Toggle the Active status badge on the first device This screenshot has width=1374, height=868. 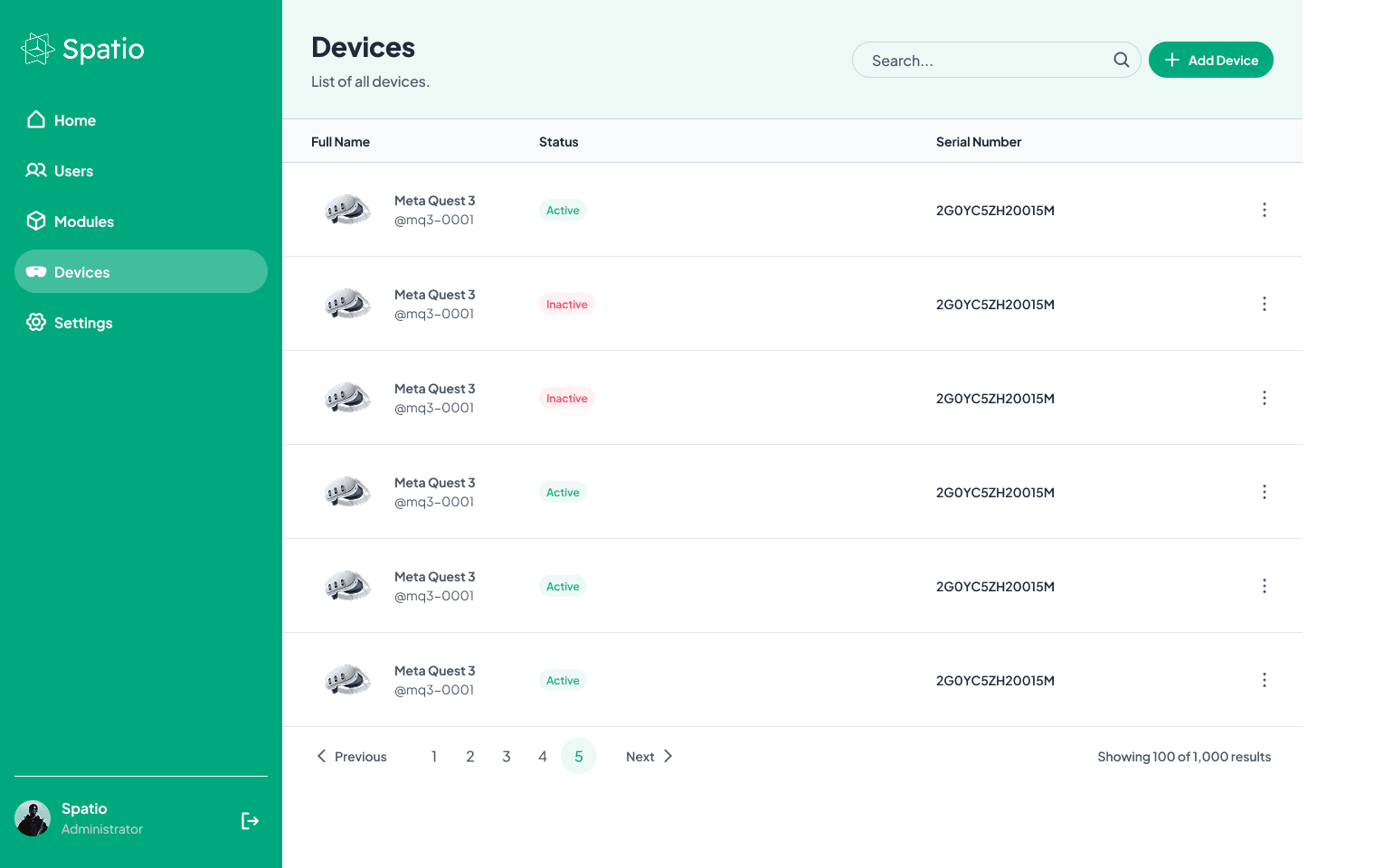tap(563, 209)
